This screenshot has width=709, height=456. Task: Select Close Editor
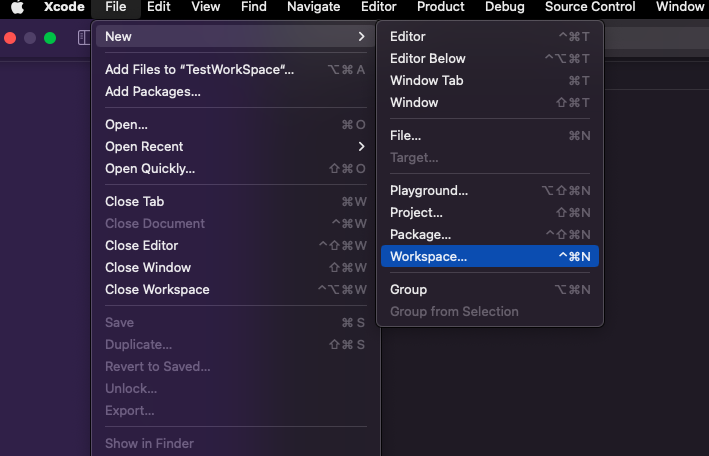tap(235, 245)
